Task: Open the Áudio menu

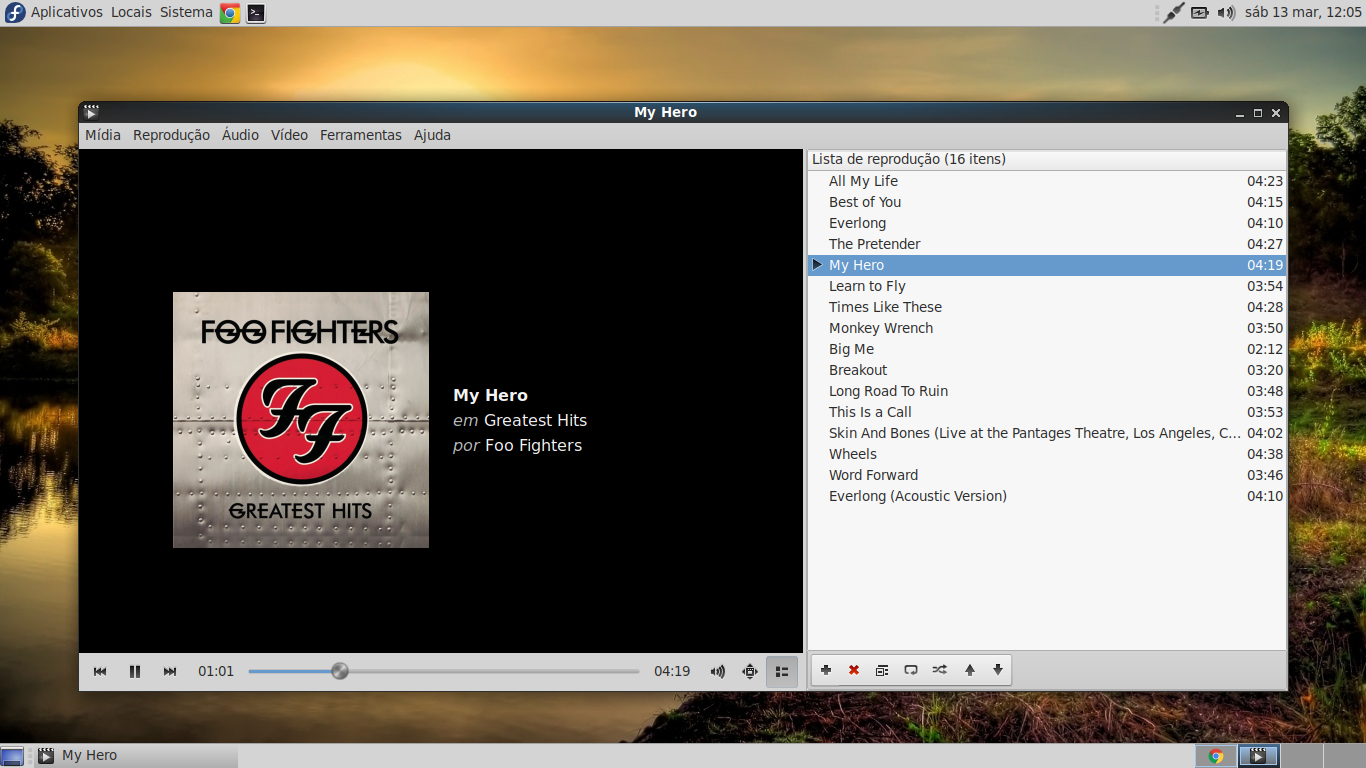Action: click(x=240, y=135)
